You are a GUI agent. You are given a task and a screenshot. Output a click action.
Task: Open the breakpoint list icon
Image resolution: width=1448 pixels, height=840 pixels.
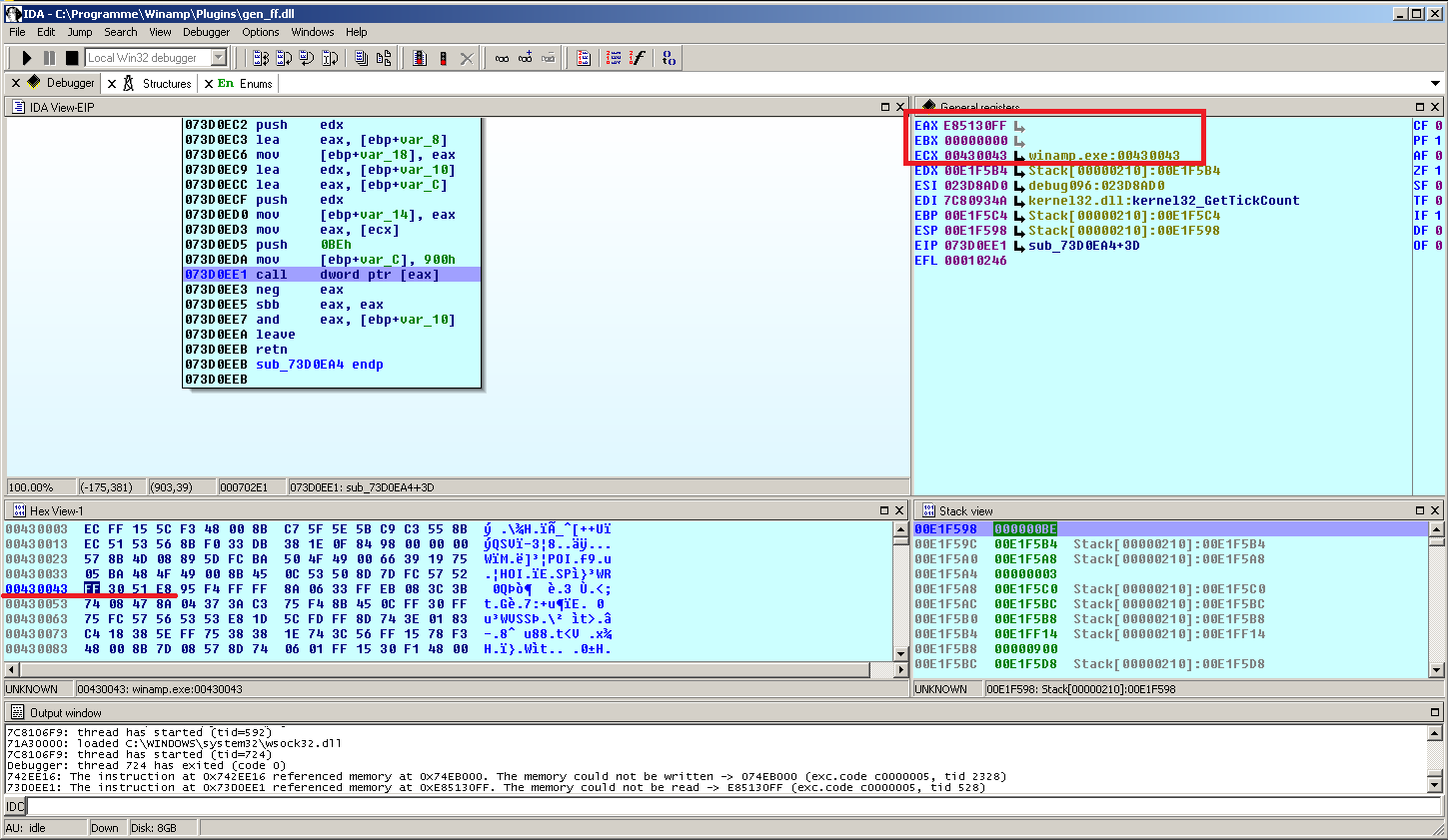pos(420,58)
